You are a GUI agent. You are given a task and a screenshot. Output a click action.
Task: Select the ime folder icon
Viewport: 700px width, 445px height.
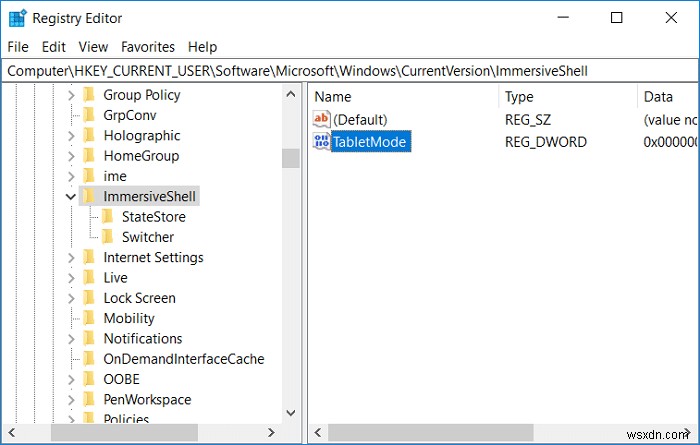pos(89,176)
